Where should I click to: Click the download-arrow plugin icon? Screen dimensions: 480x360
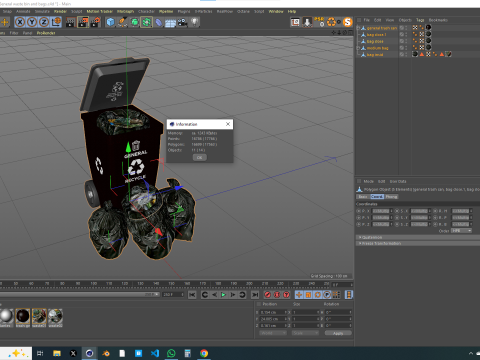coord(307,22)
